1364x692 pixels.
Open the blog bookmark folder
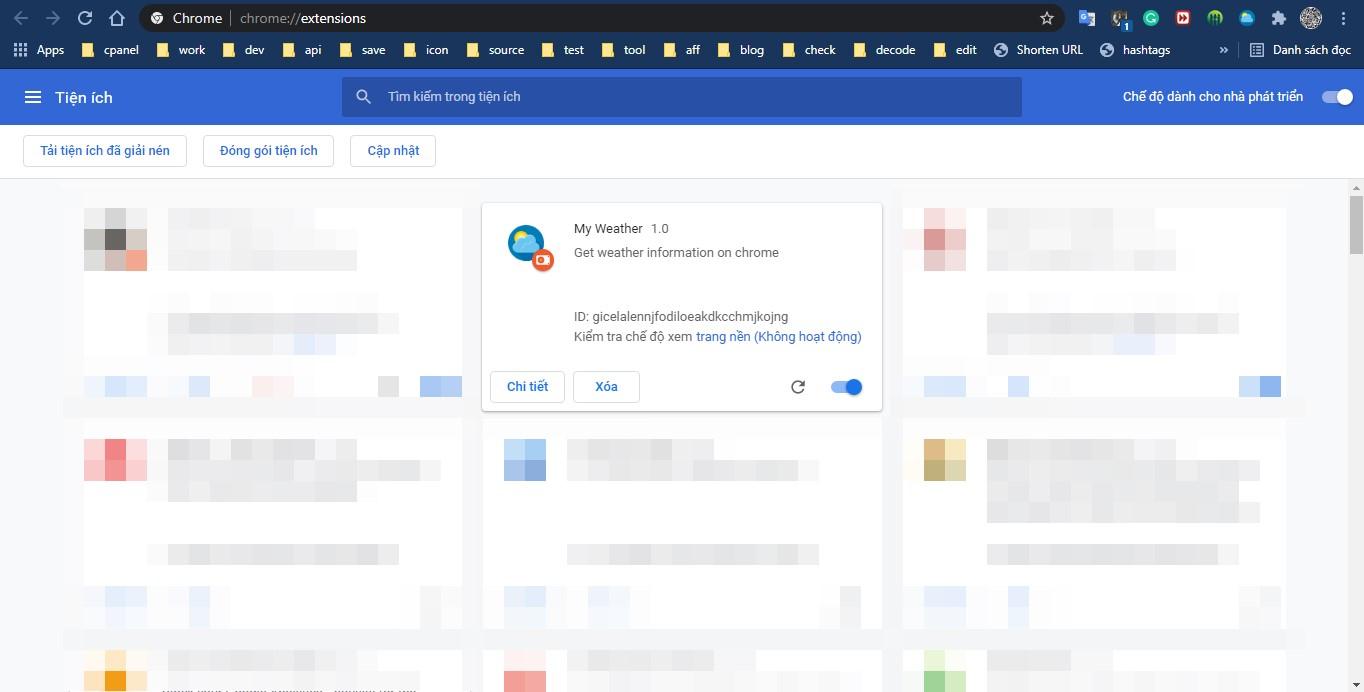pos(741,50)
